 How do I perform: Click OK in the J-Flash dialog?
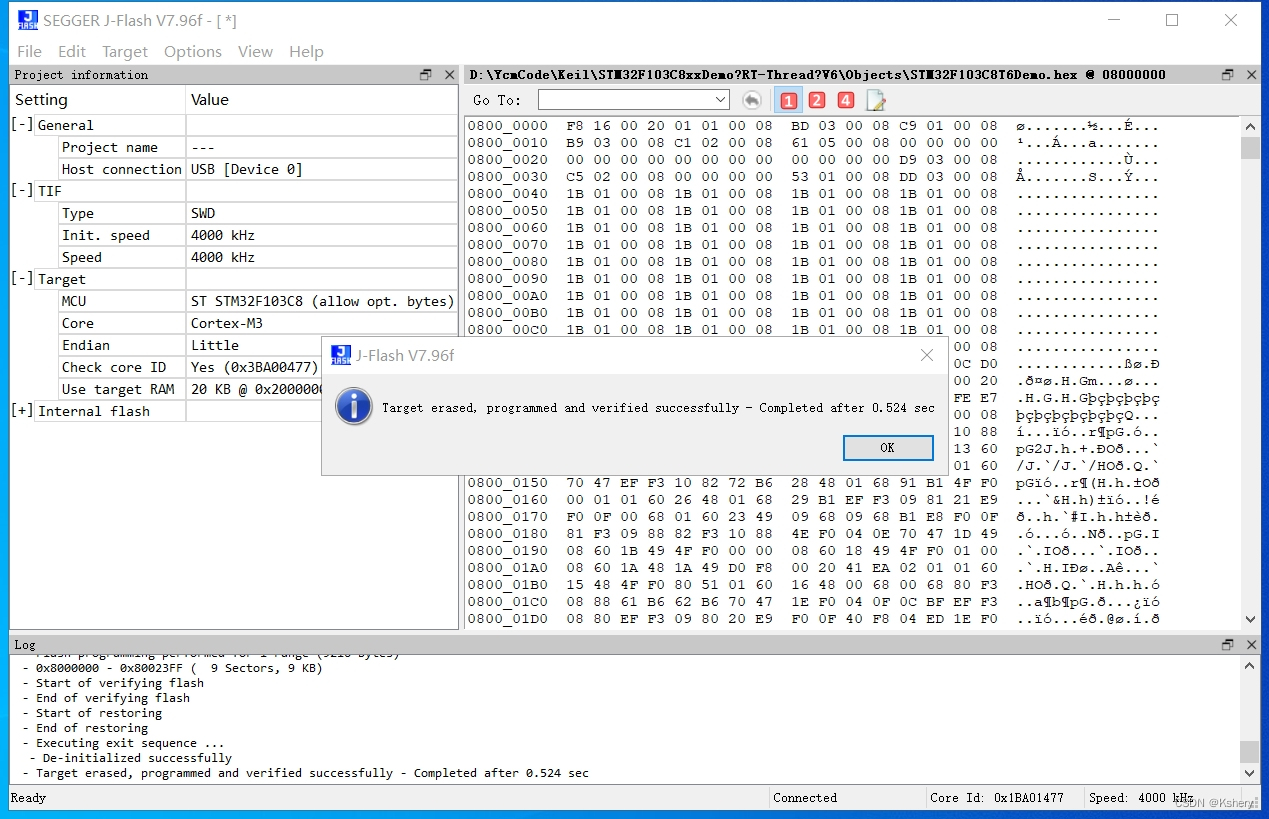pos(888,447)
